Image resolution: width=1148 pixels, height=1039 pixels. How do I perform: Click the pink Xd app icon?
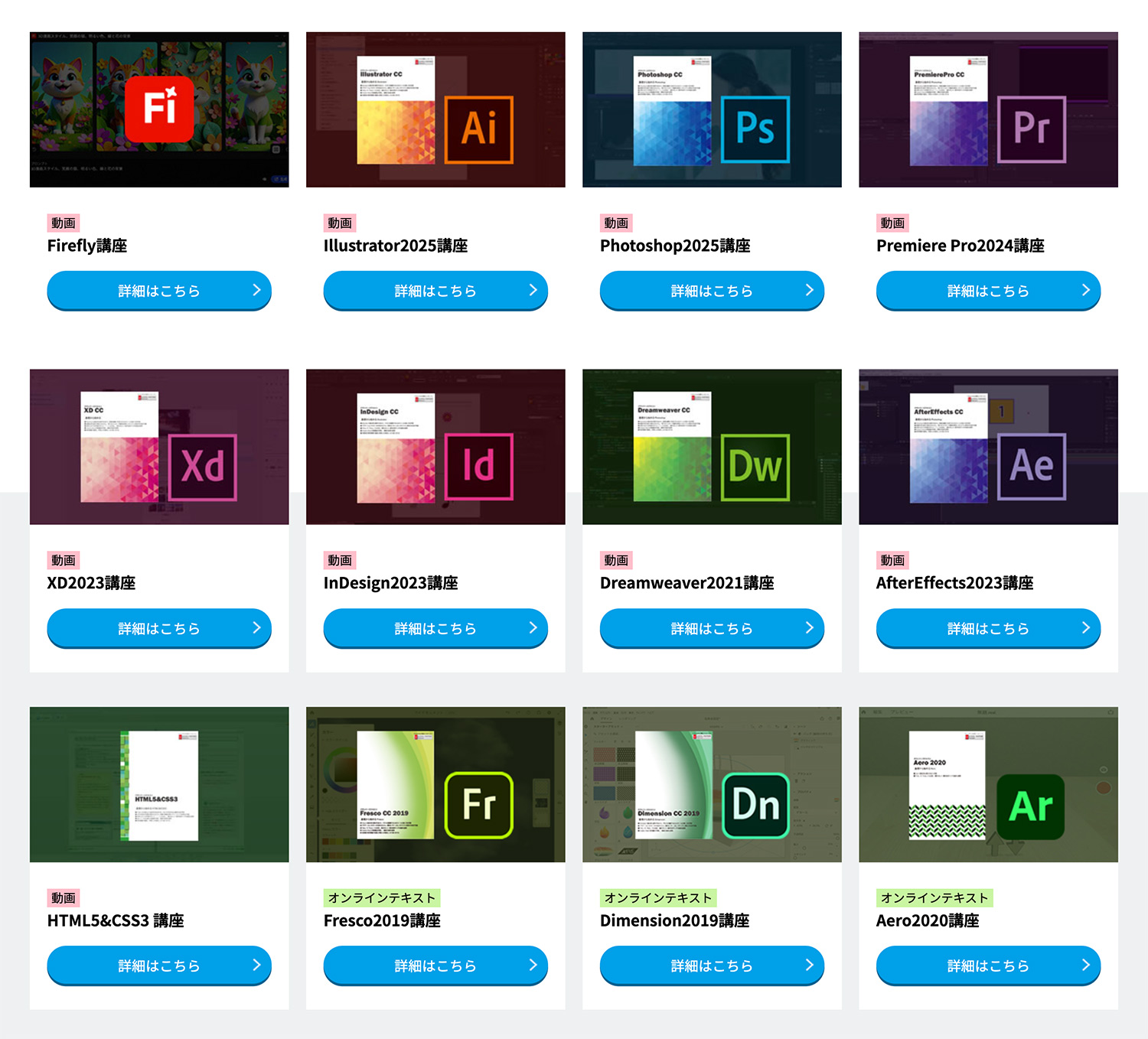point(203,467)
